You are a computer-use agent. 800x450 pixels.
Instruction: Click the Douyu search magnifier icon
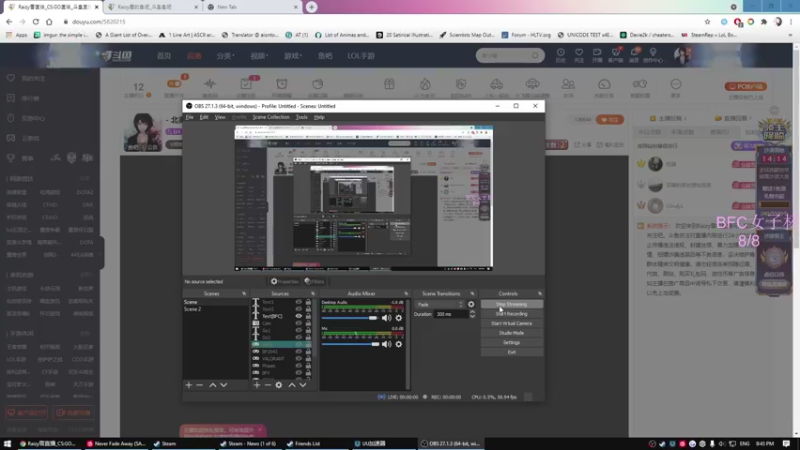click(x=535, y=55)
